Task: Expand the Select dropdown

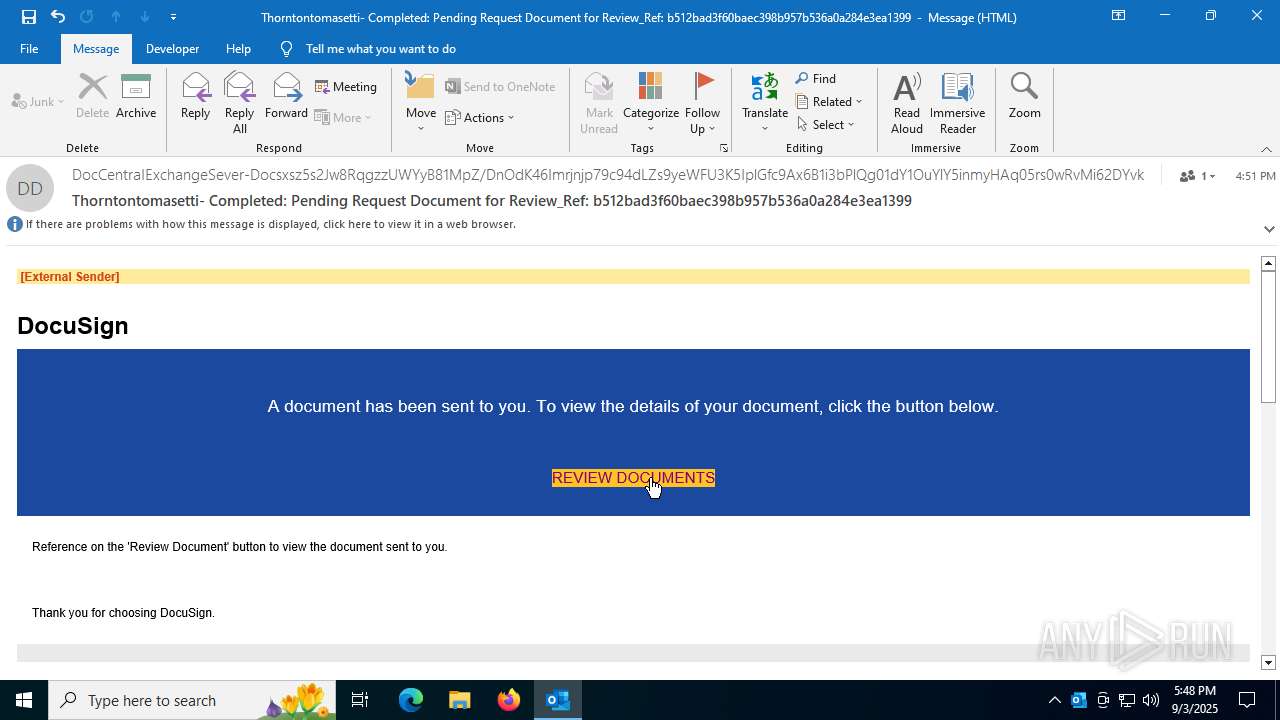Action: 826,125
